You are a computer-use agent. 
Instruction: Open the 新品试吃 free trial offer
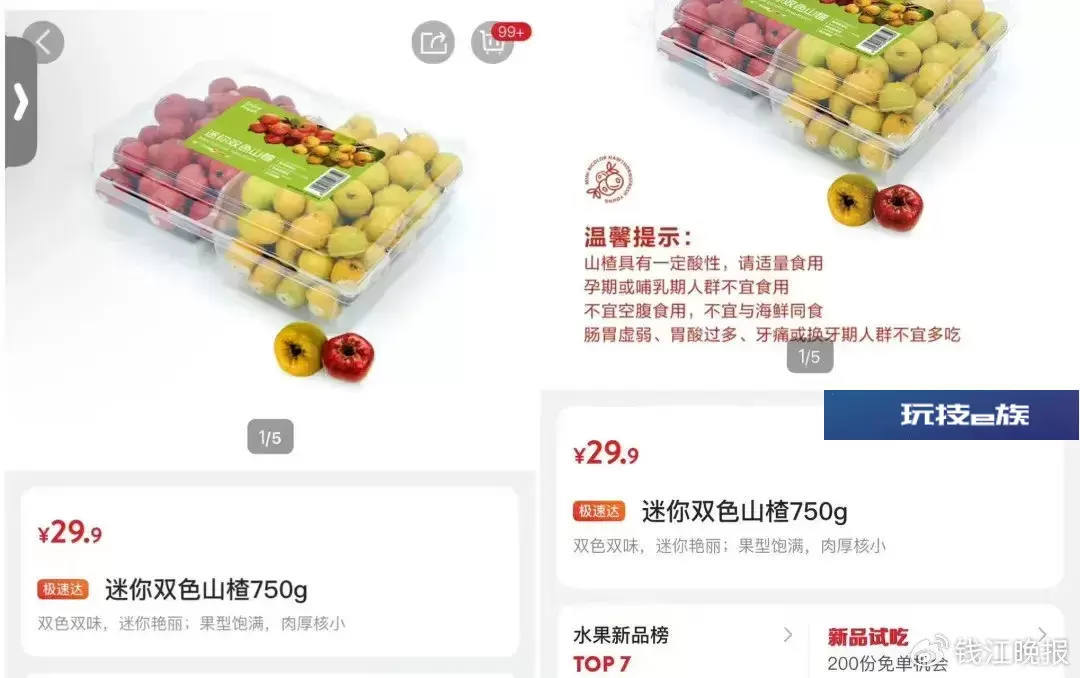click(x=887, y=649)
